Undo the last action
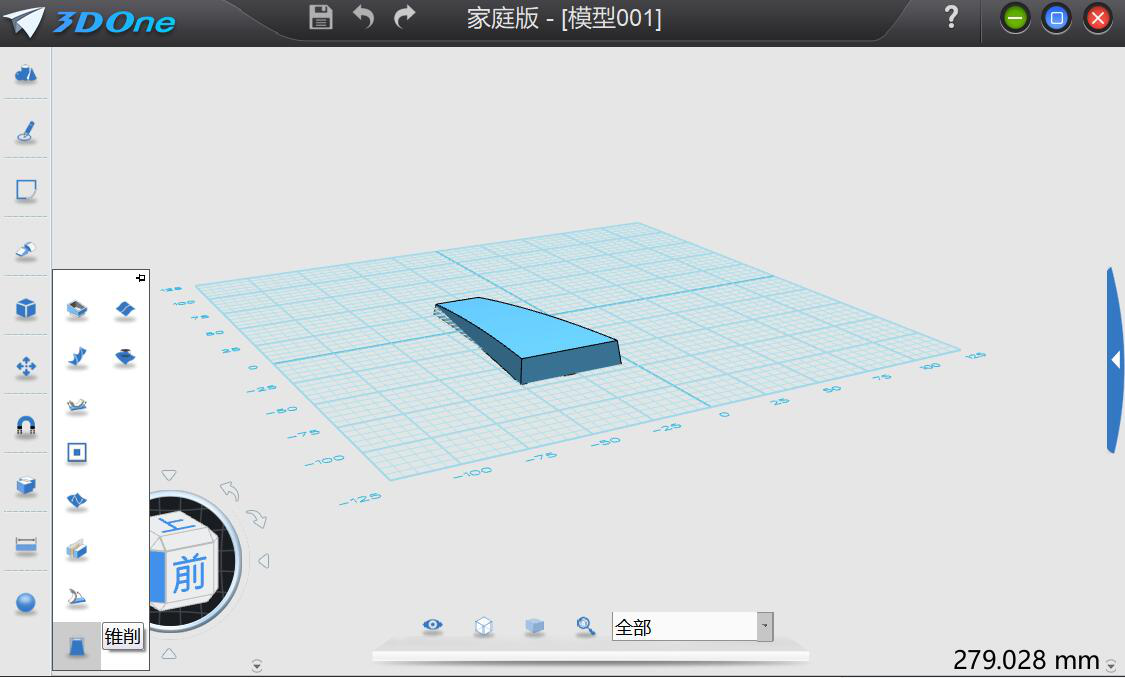The width and height of the screenshot is (1125, 678). (x=364, y=17)
